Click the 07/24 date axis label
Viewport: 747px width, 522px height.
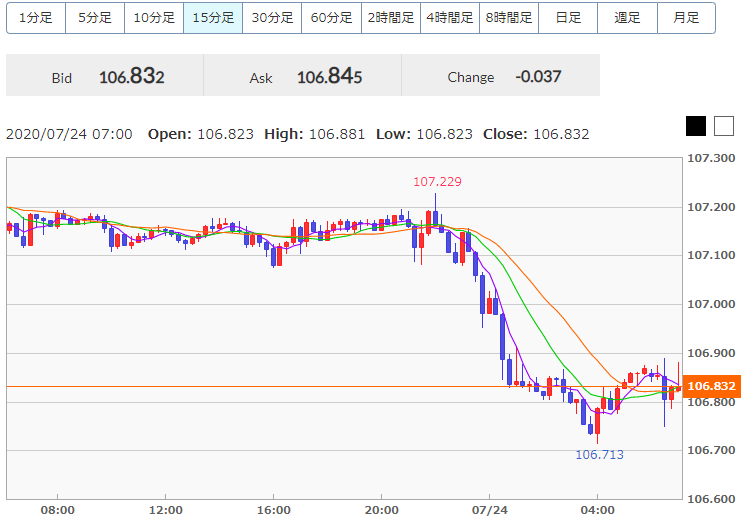click(490, 511)
